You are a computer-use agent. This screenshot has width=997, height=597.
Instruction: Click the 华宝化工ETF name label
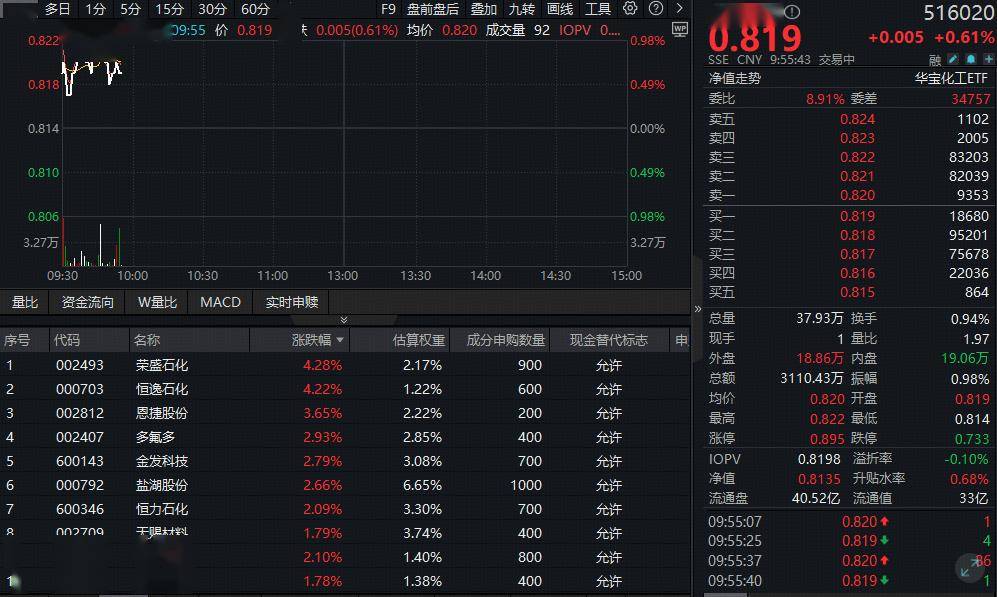[952, 78]
